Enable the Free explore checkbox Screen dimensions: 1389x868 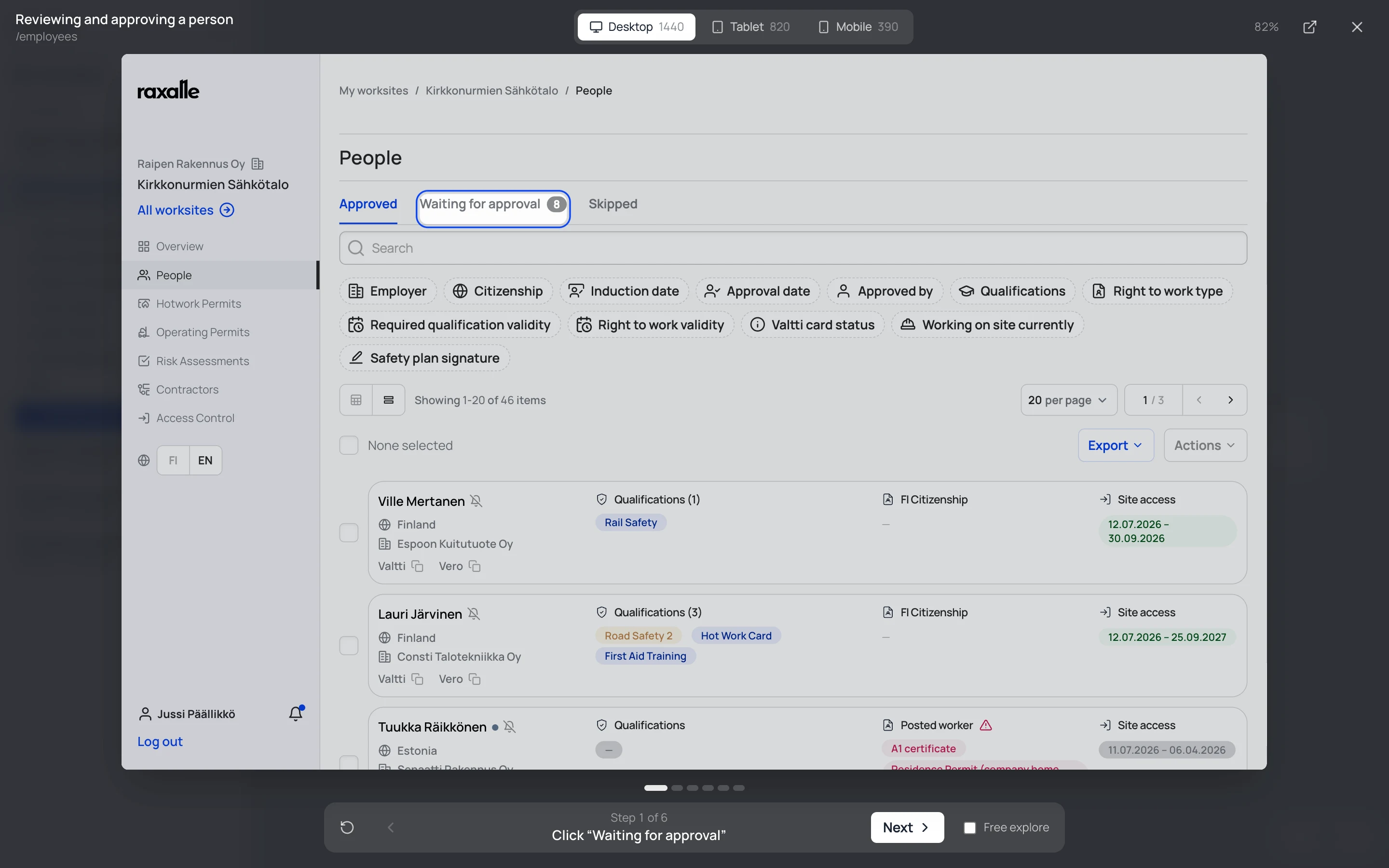(x=970, y=828)
